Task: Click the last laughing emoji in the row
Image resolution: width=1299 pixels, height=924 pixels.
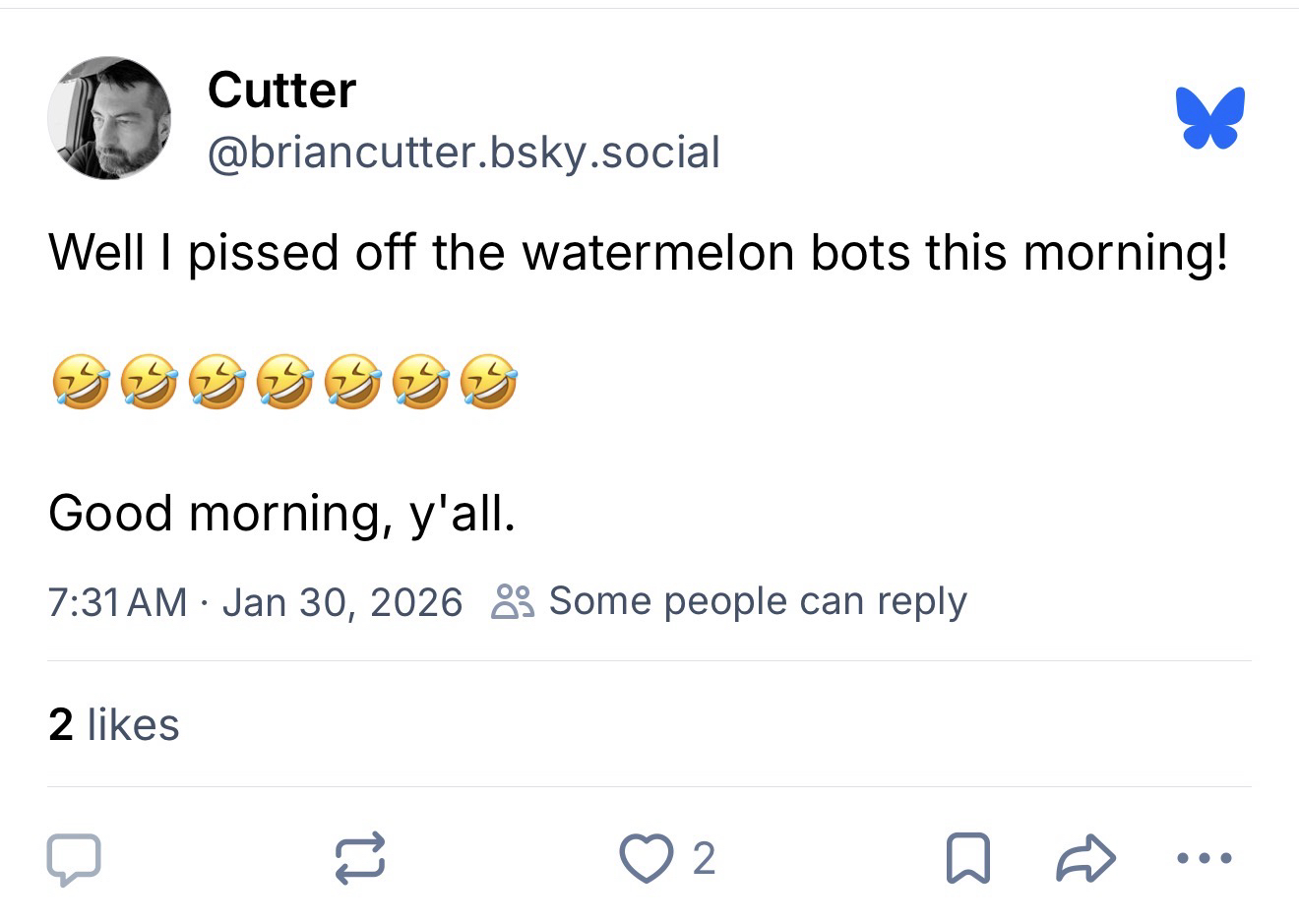Action: 489,383
